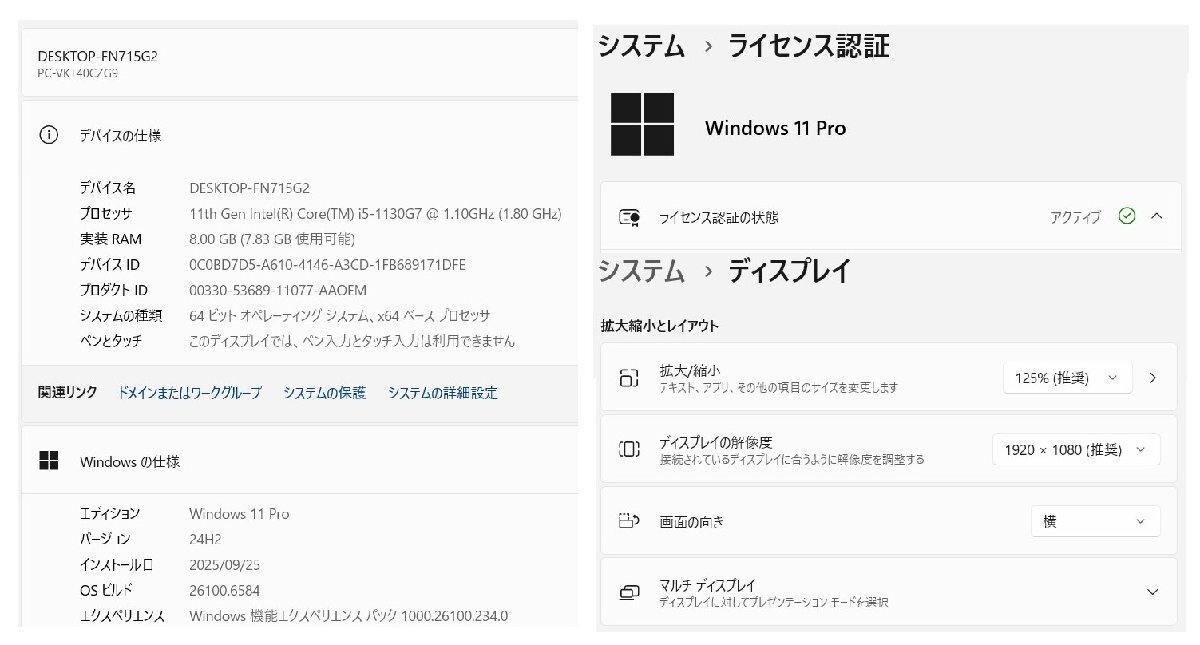Open the ドメインまたはワークグループ link

click(x=190, y=393)
